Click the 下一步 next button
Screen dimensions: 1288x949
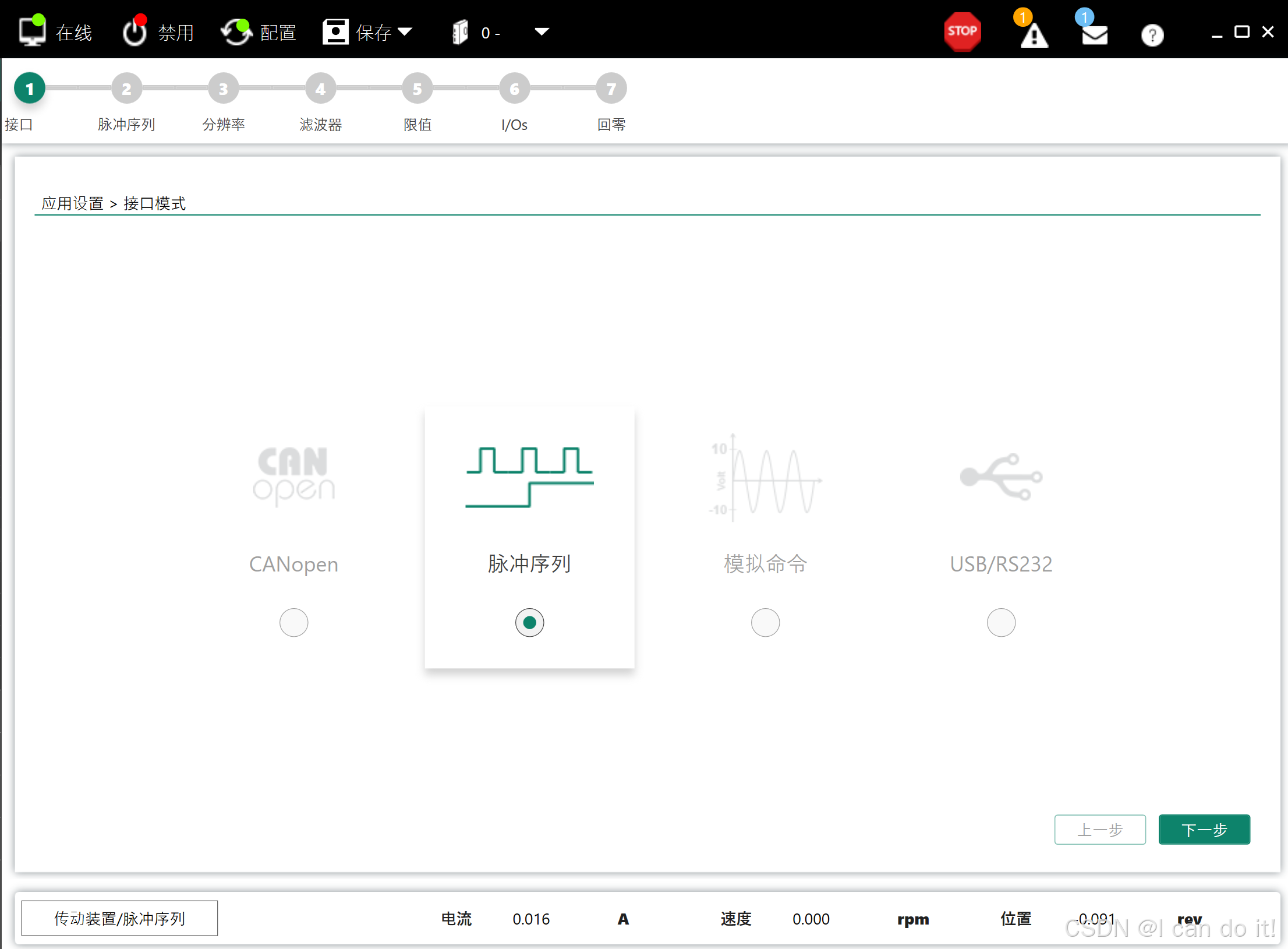pos(1204,829)
